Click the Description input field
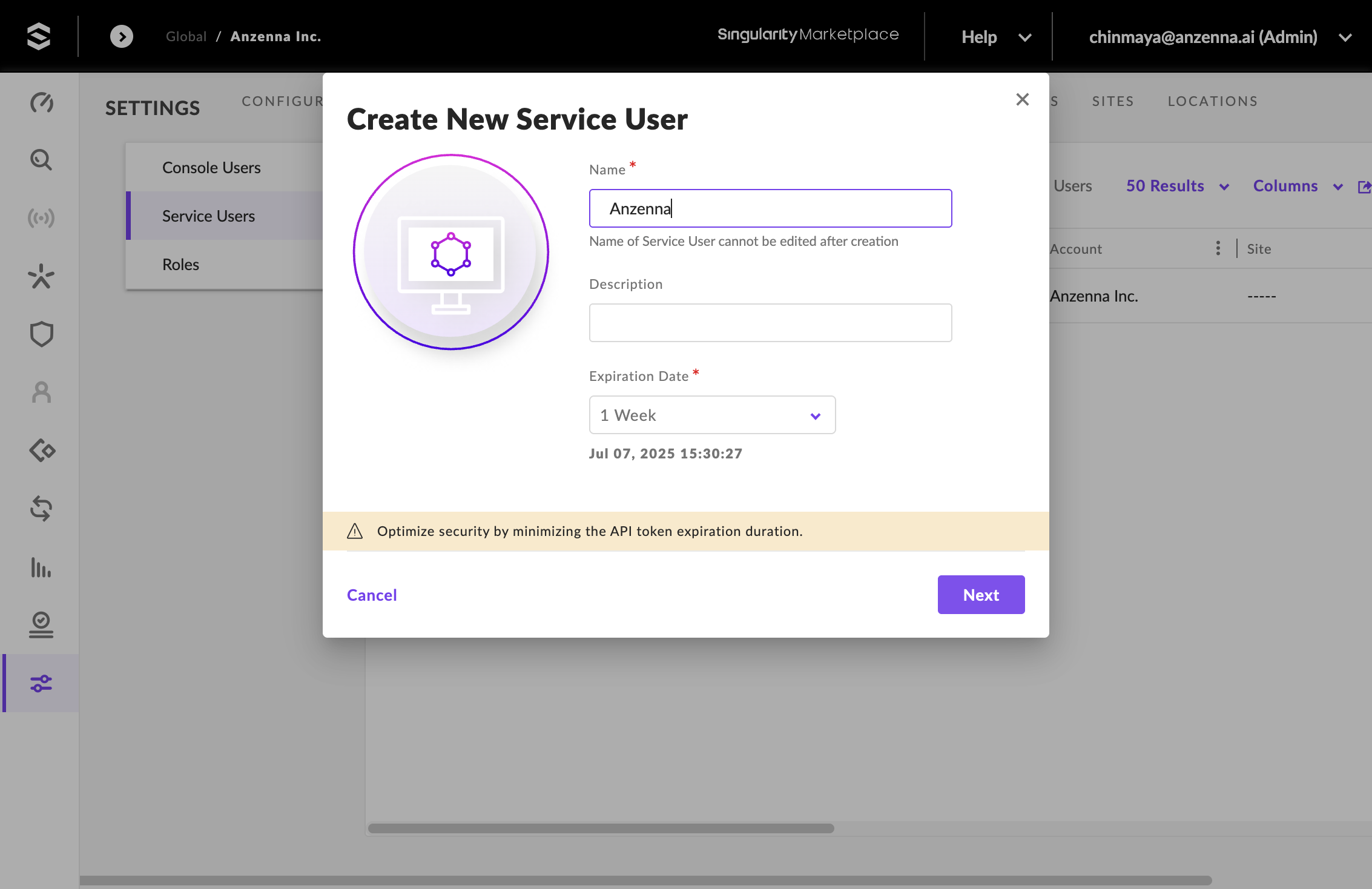This screenshot has height=889, width=1372. pyautogui.click(x=770, y=323)
